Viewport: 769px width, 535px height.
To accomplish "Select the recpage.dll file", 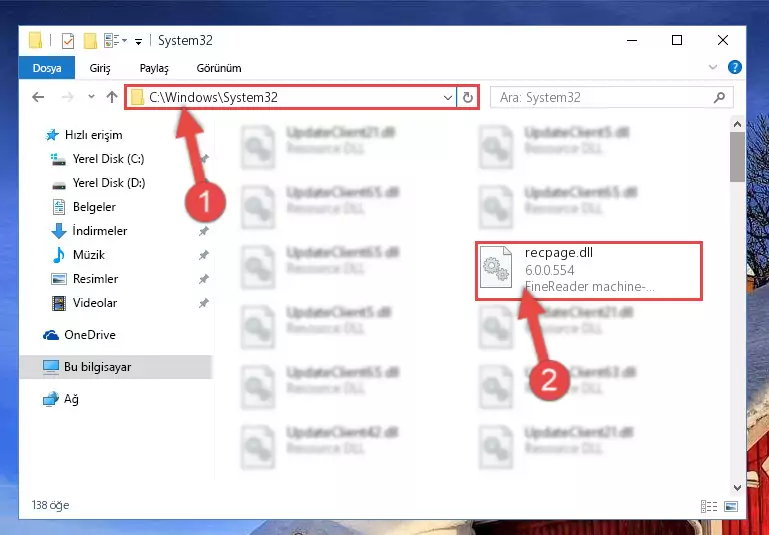I will coord(589,271).
